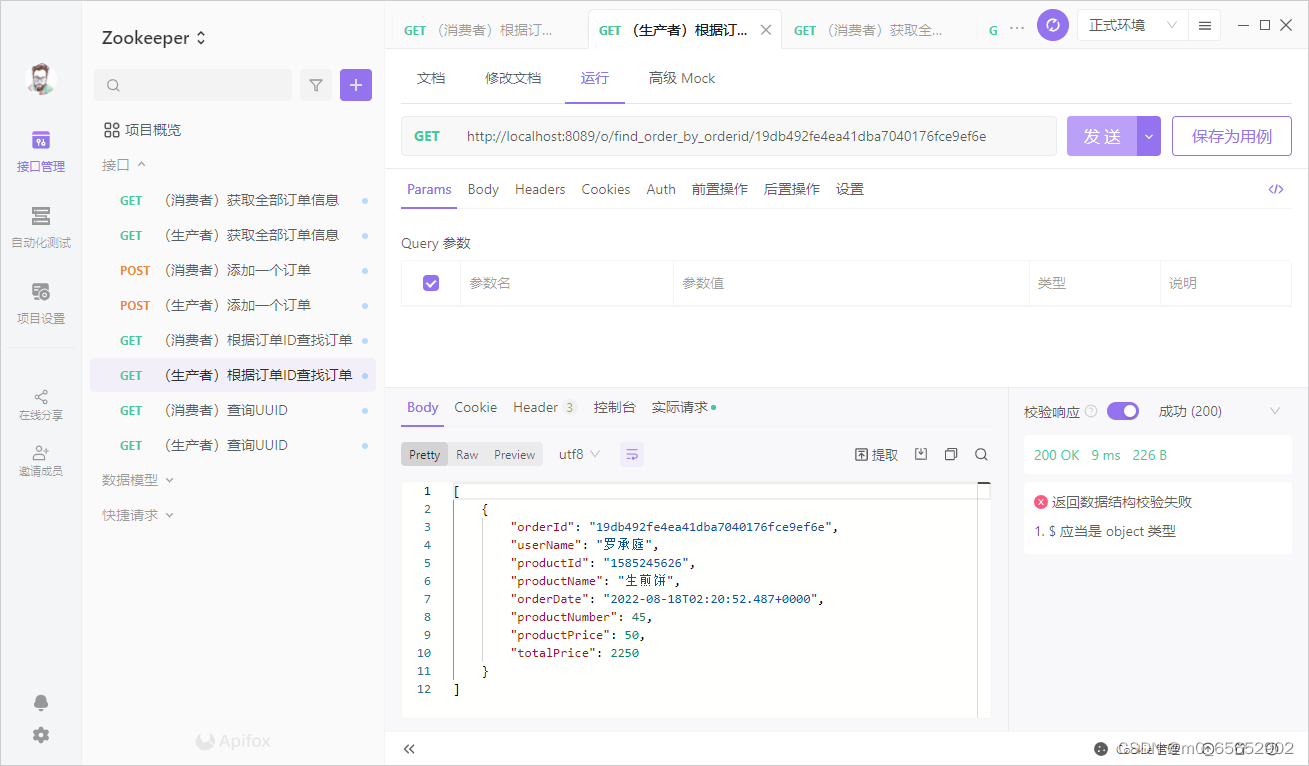Screen dimensions: 1309x766
Task: Open the 后置操作 tab
Action: (792, 189)
